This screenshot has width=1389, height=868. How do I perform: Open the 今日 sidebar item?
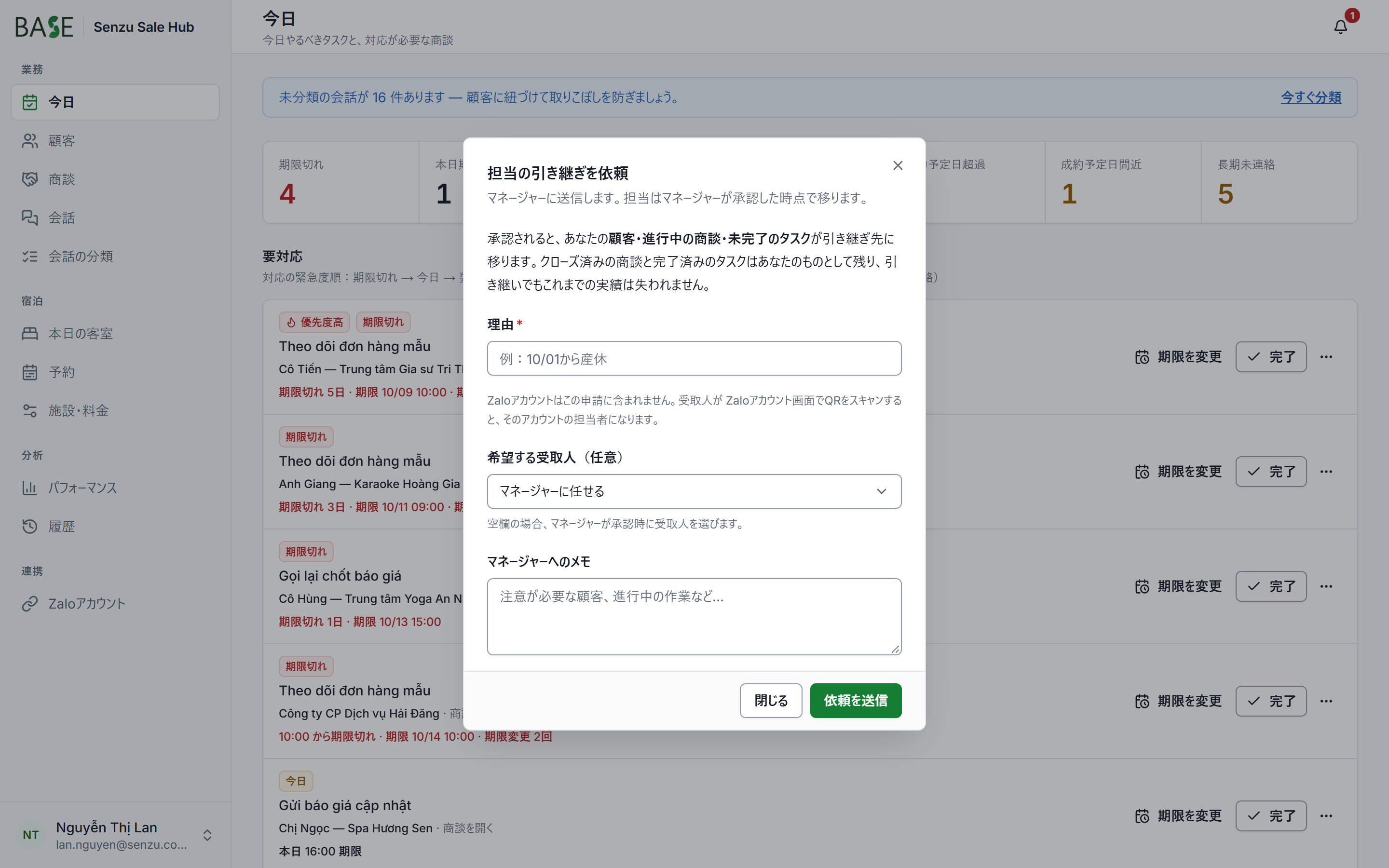[115, 102]
